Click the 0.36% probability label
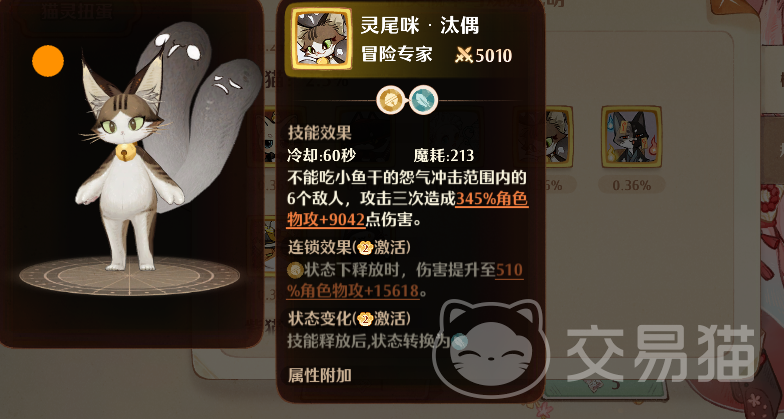This screenshot has height=419, width=784. coord(632,186)
